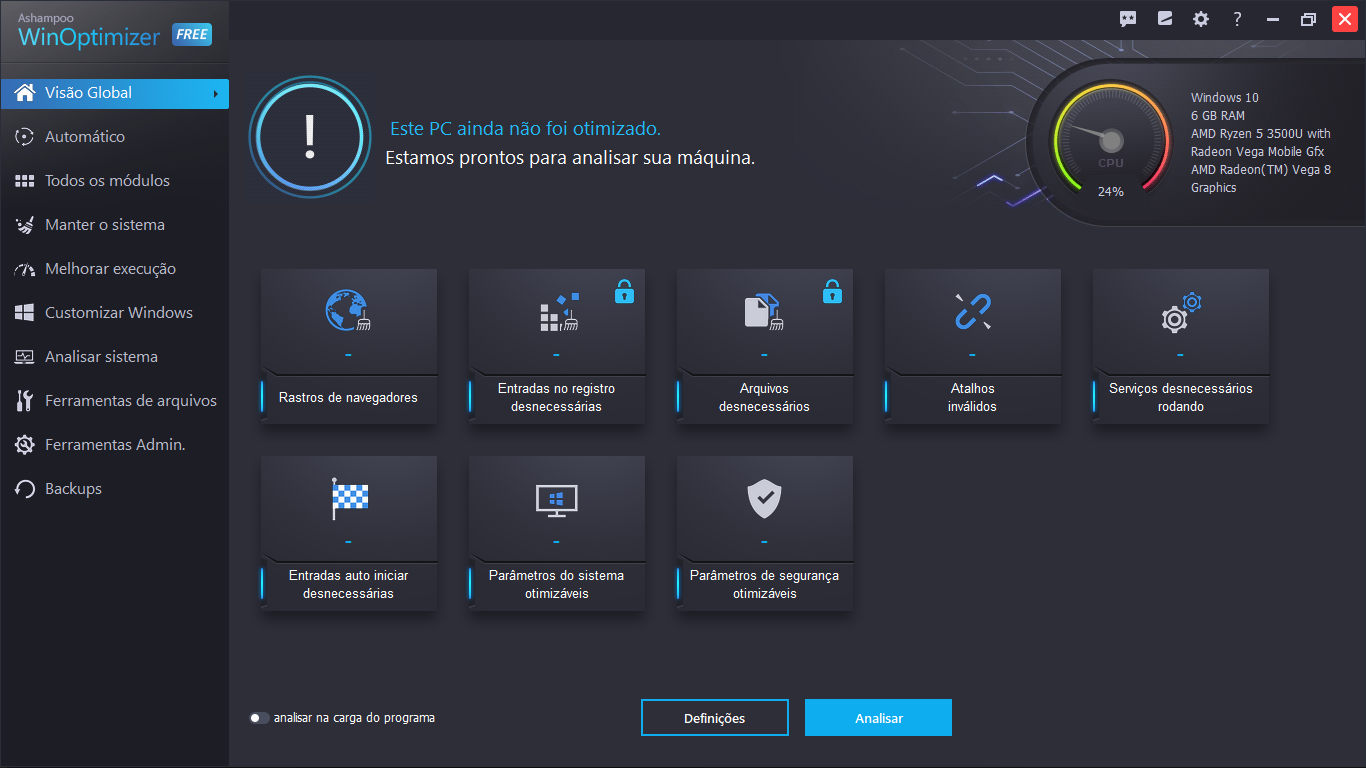Expand the arrow next to Visão Global
The width and height of the screenshot is (1366, 768).
click(x=215, y=94)
